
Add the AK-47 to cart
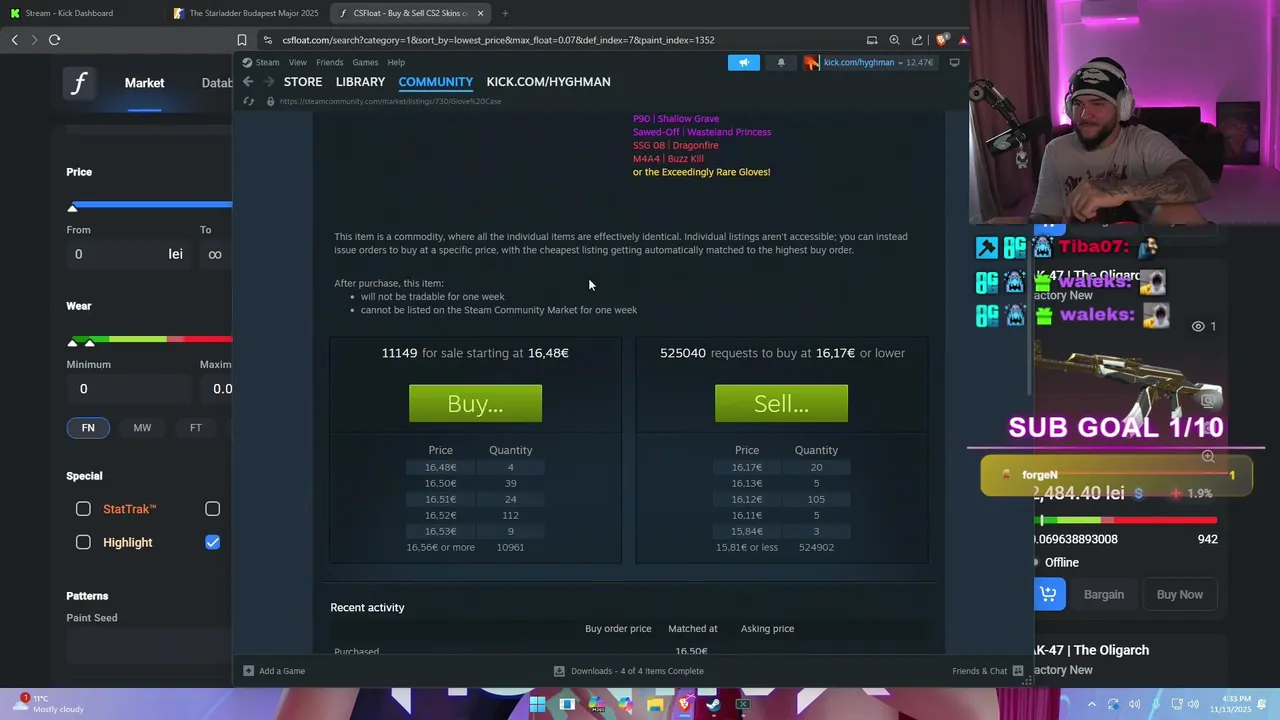pos(1048,594)
